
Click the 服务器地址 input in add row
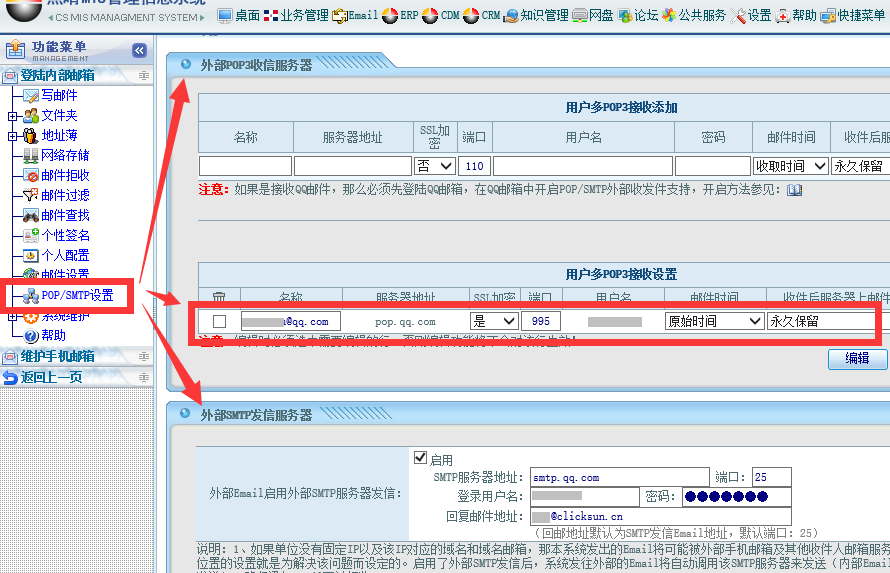click(x=353, y=166)
